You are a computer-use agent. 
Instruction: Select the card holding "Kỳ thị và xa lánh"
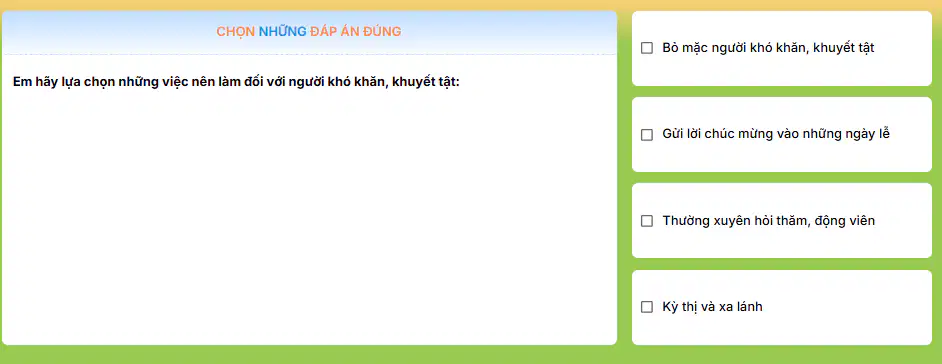[782, 307]
